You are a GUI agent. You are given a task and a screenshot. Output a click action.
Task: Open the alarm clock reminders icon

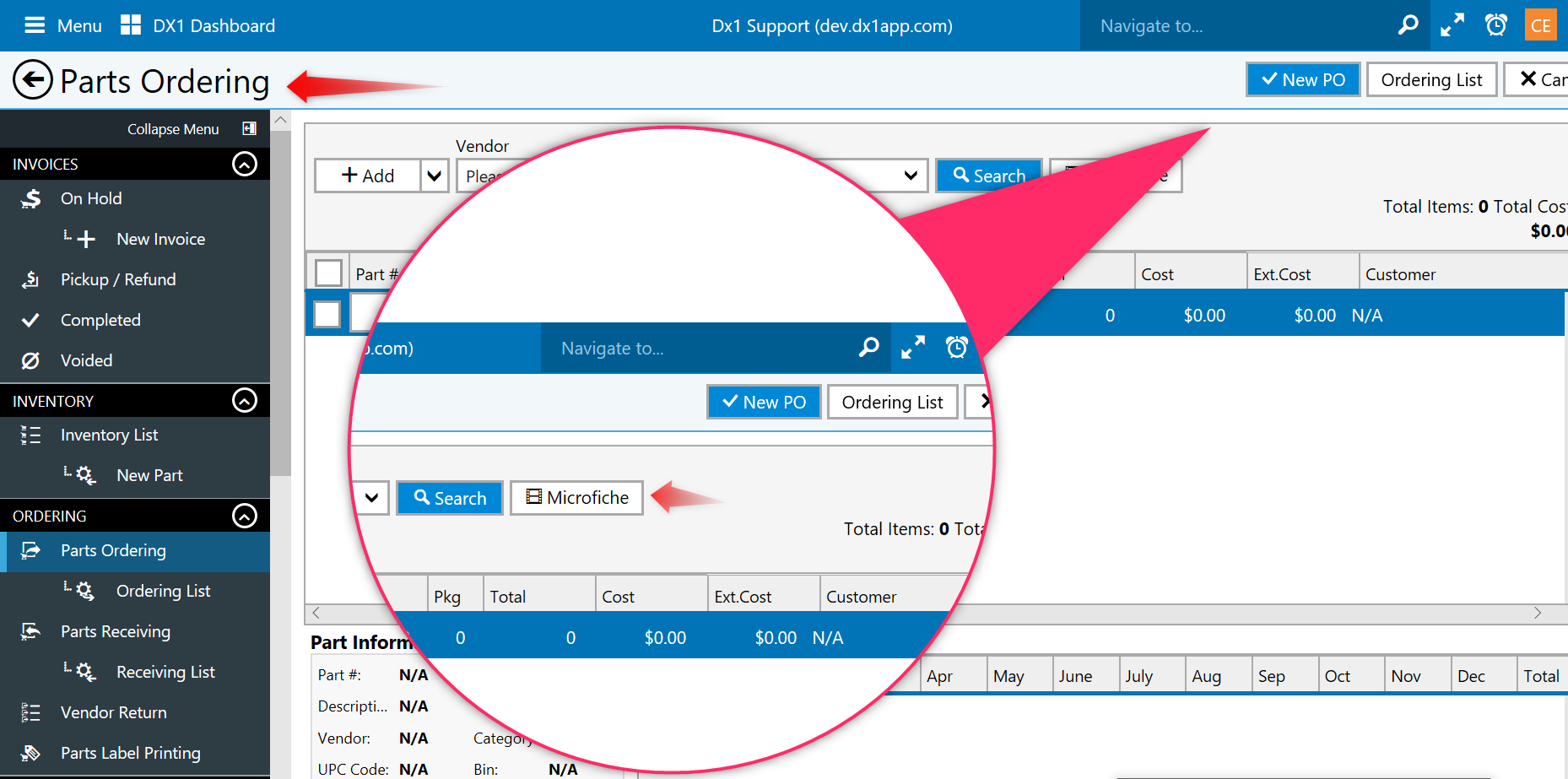[1496, 25]
